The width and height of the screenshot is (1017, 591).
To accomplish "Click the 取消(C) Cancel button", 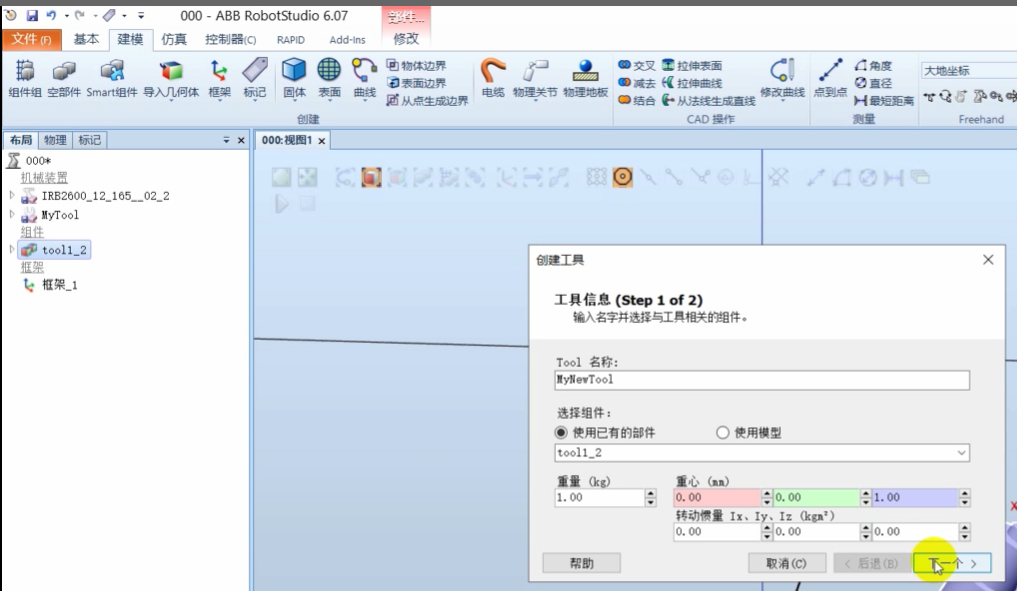I will [787, 563].
